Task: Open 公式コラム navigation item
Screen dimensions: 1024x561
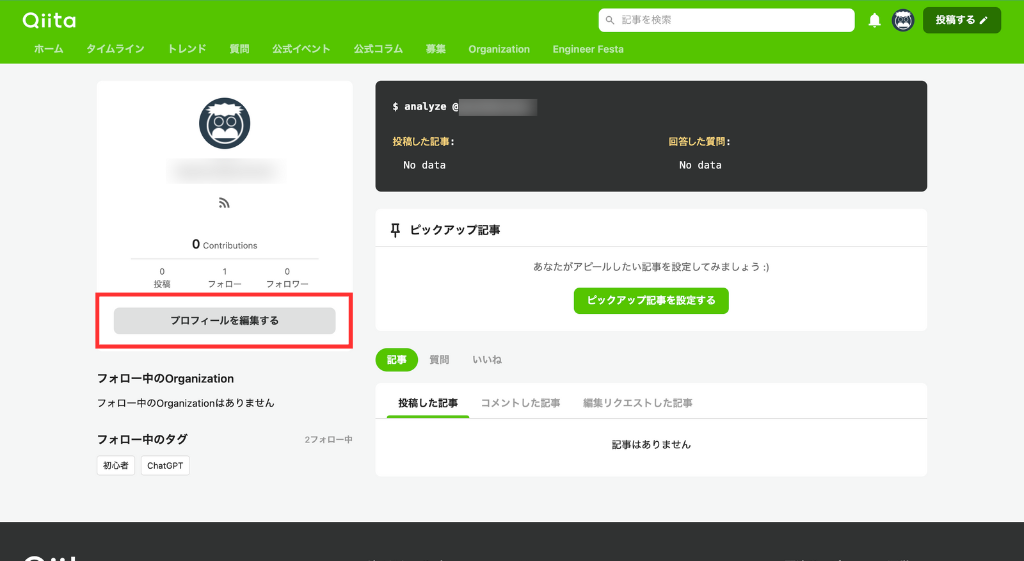Action: pyautogui.click(x=378, y=49)
